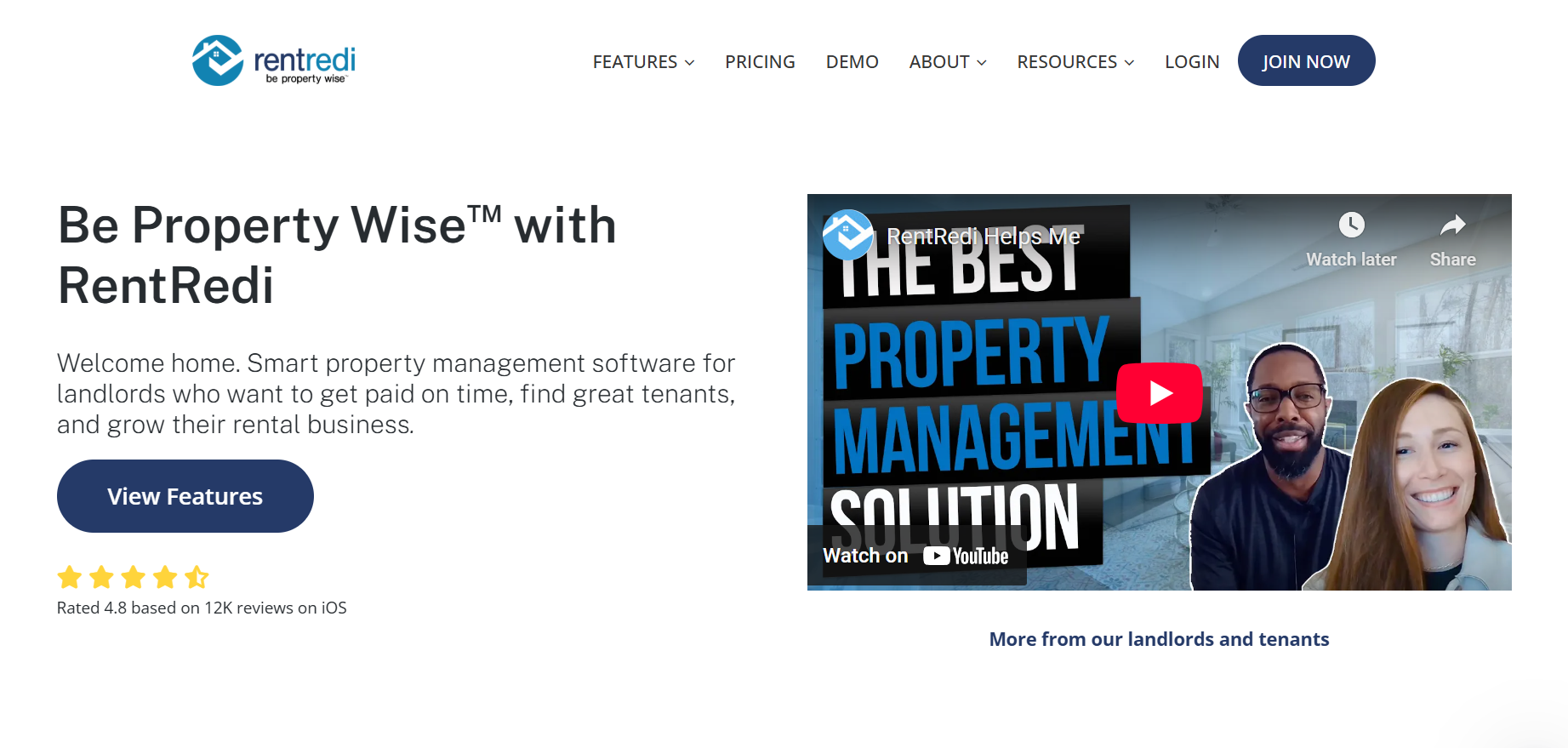Expand the About dropdown menu

tap(948, 62)
